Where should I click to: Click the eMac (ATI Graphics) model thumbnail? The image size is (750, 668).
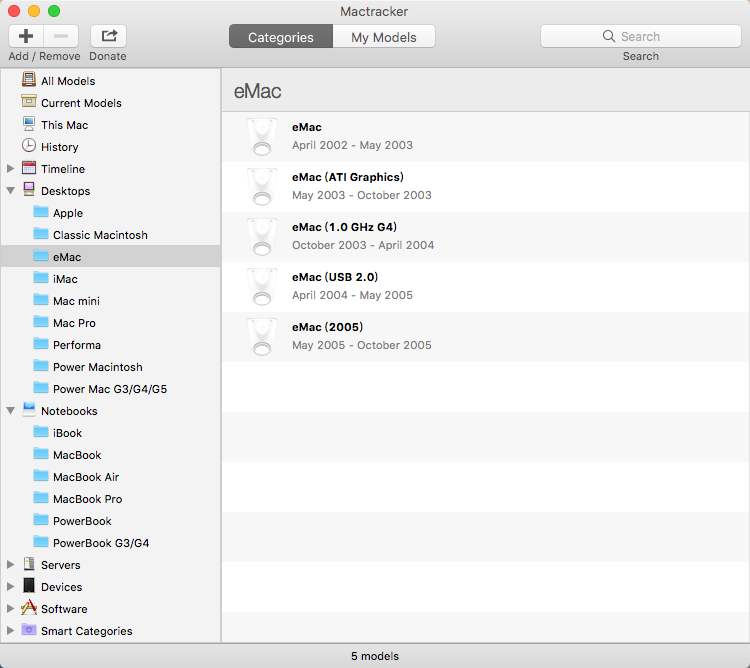pos(262,187)
